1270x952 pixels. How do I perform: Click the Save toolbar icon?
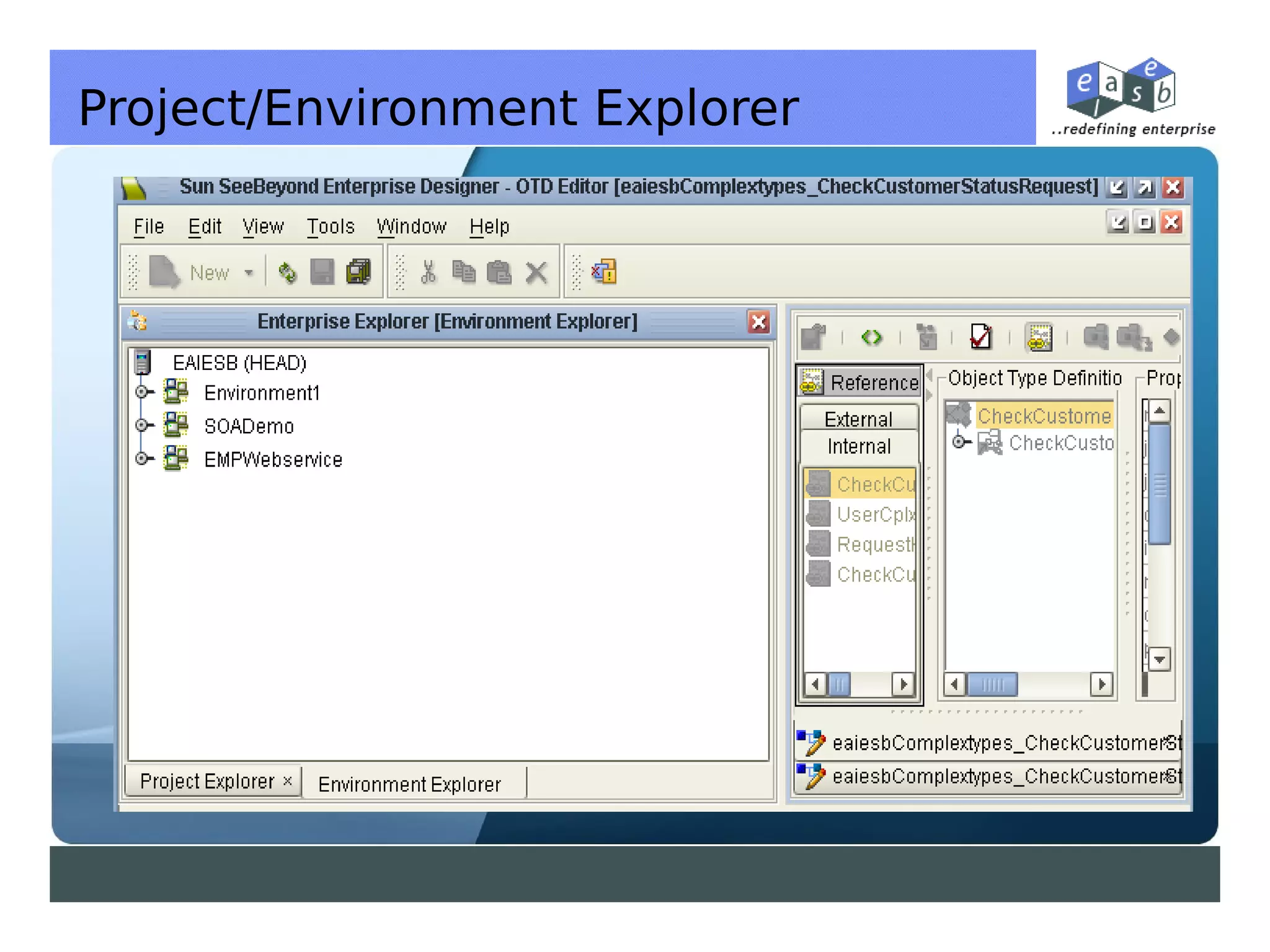coord(322,272)
